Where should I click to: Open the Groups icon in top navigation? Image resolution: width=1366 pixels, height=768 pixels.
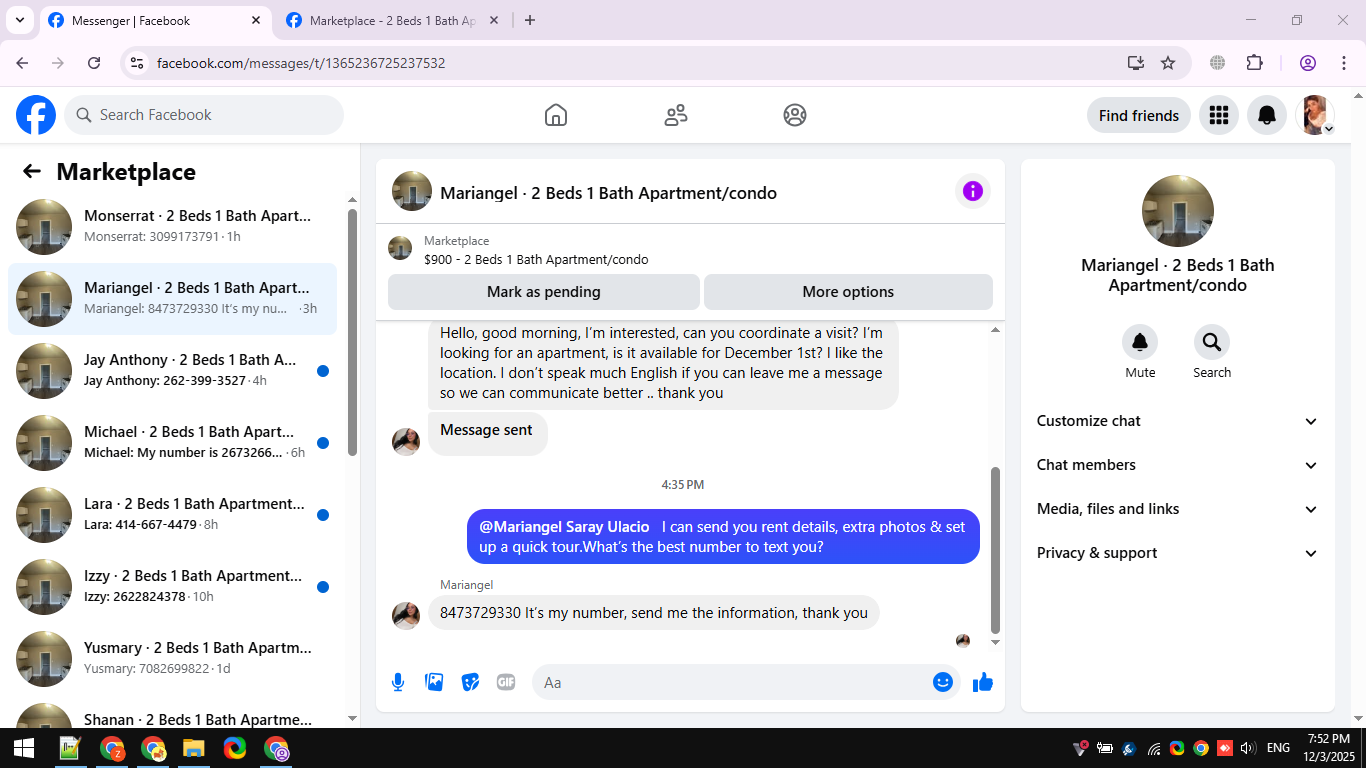795,115
